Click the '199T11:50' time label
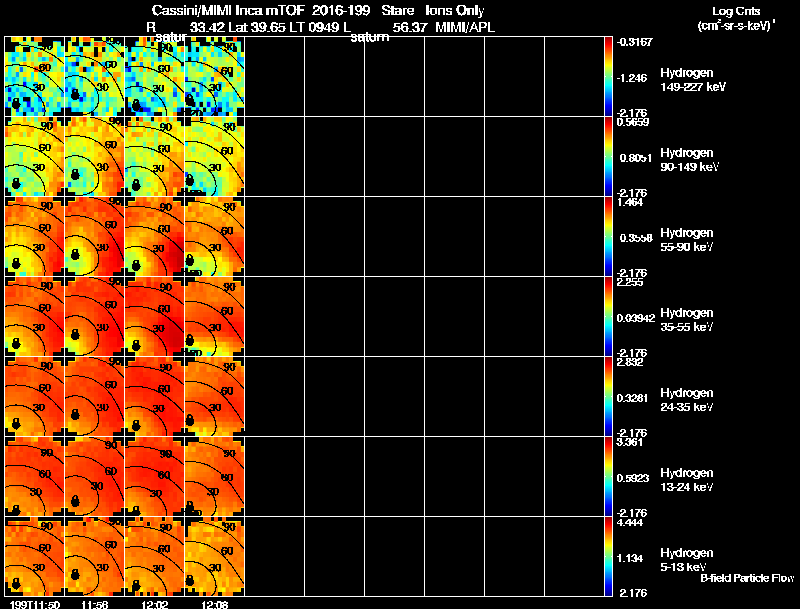This screenshot has height=609, width=800. click(34, 604)
